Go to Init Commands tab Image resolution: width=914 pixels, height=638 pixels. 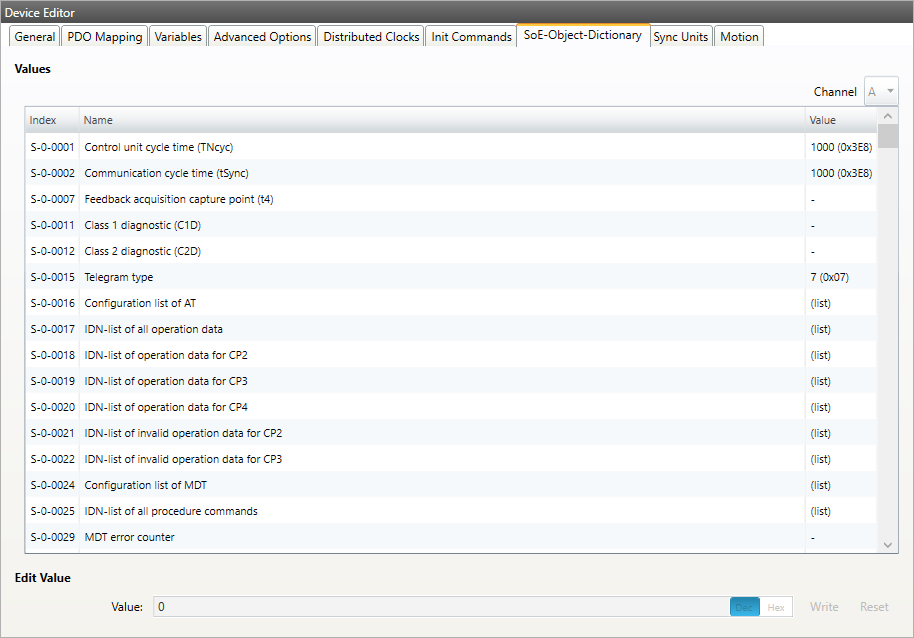click(471, 37)
